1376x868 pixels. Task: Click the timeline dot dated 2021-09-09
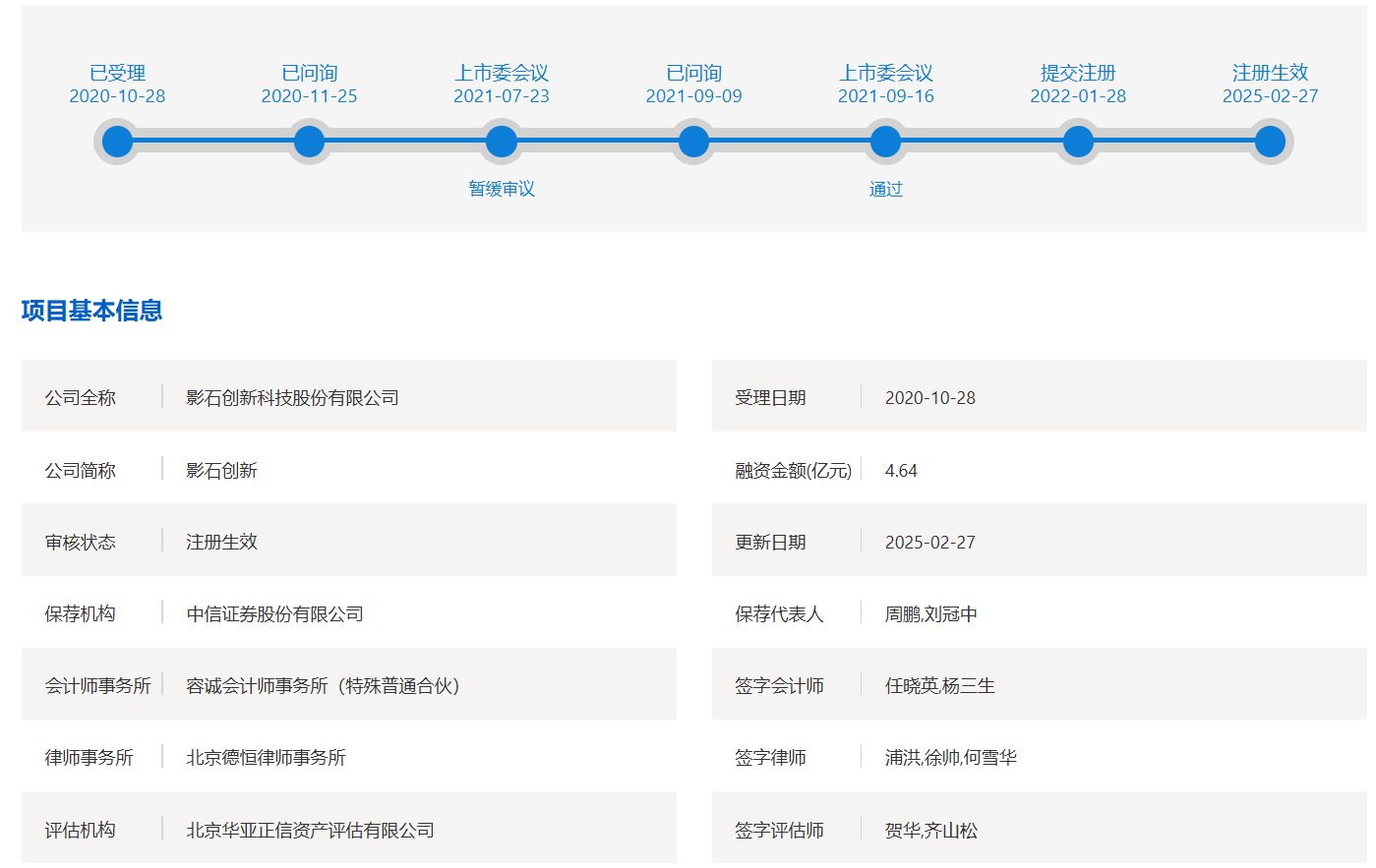(x=693, y=142)
